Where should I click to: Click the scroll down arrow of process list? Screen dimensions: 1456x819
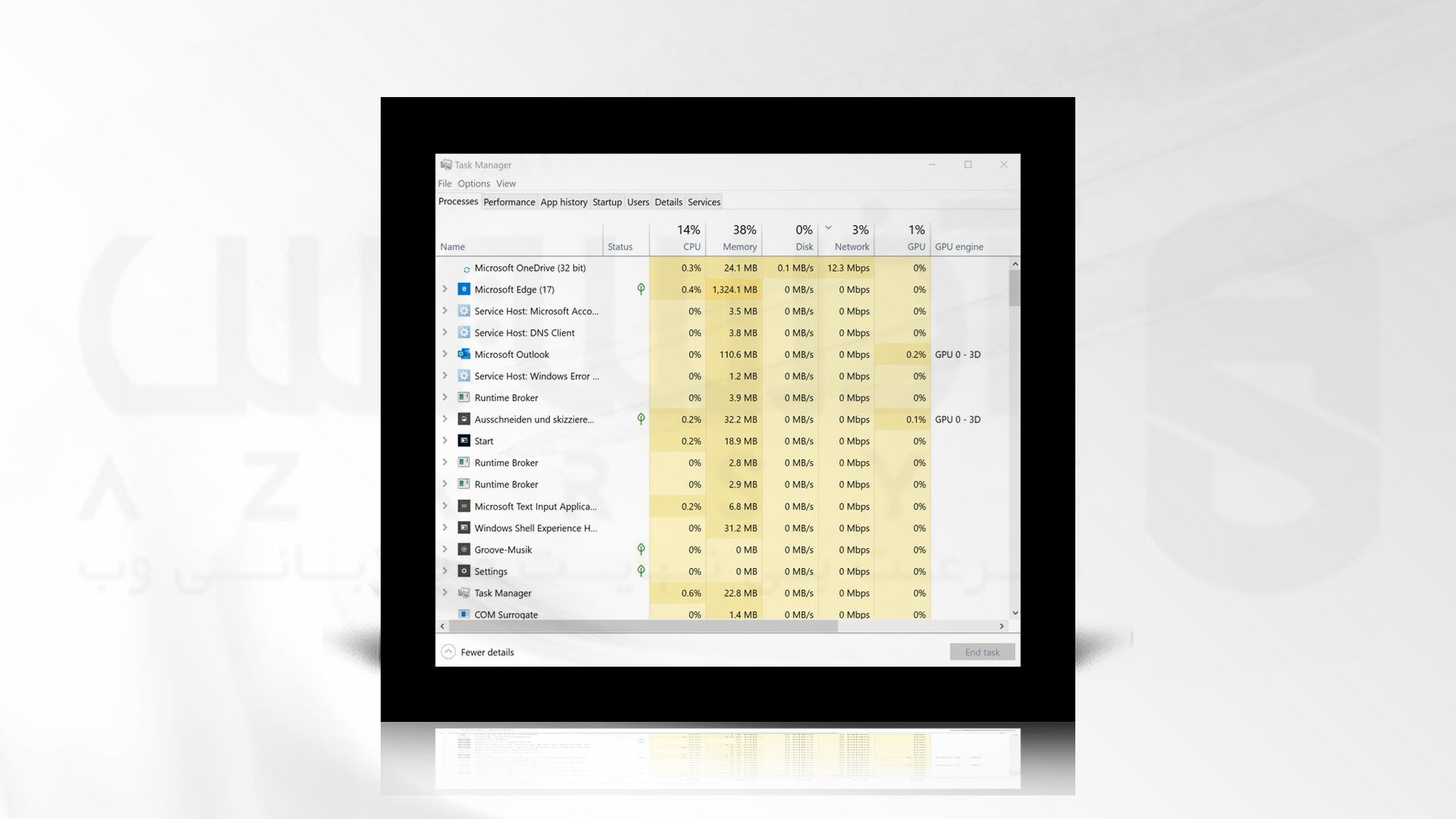pos(1015,613)
